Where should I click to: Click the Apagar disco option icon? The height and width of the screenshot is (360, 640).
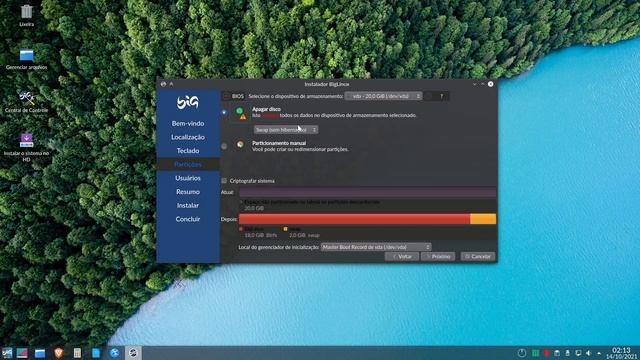pyautogui.click(x=241, y=113)
